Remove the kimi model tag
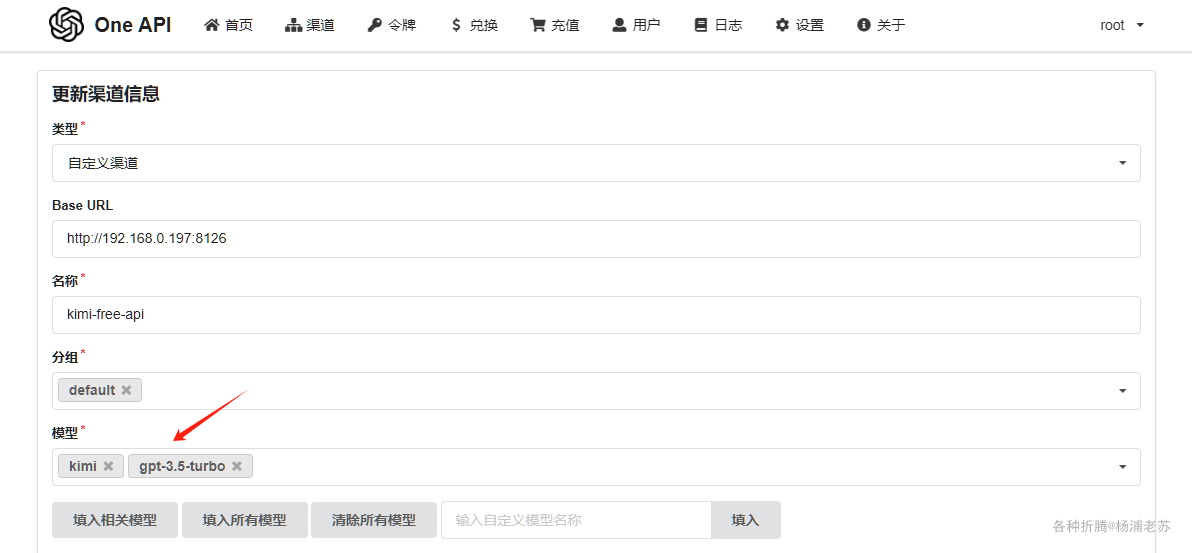Image resolution: width=1192 pixels, height=553 pixels. (108, 466)
